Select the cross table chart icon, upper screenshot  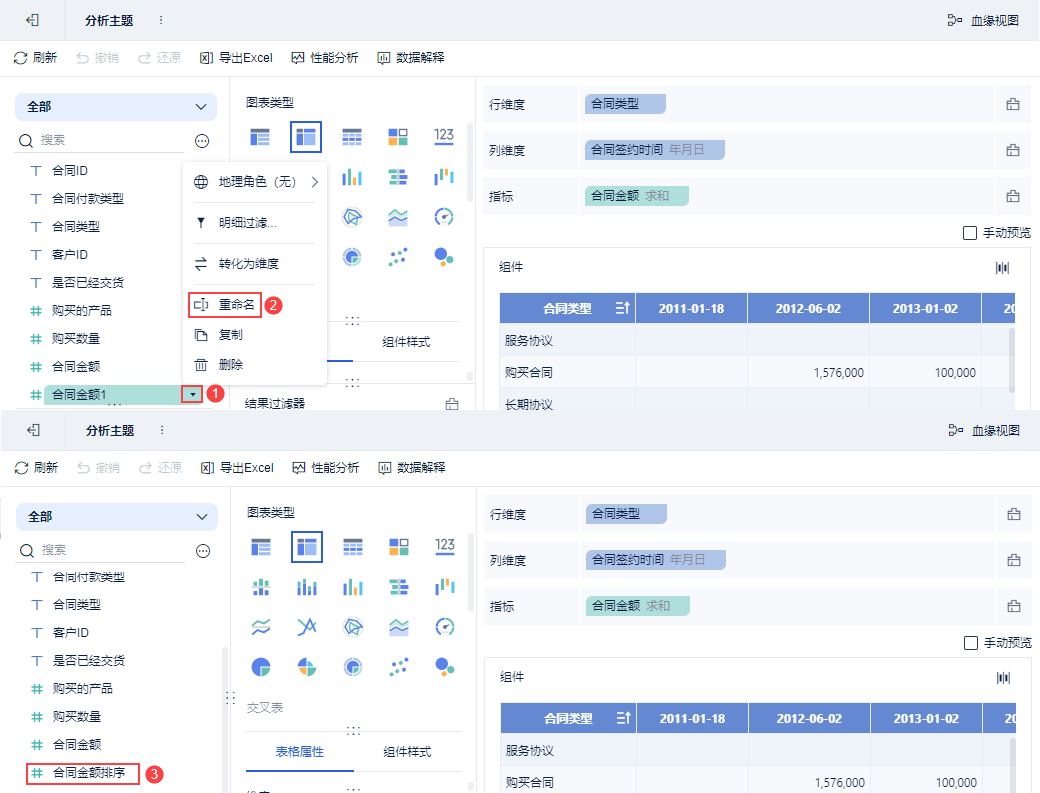click(306, 137)
